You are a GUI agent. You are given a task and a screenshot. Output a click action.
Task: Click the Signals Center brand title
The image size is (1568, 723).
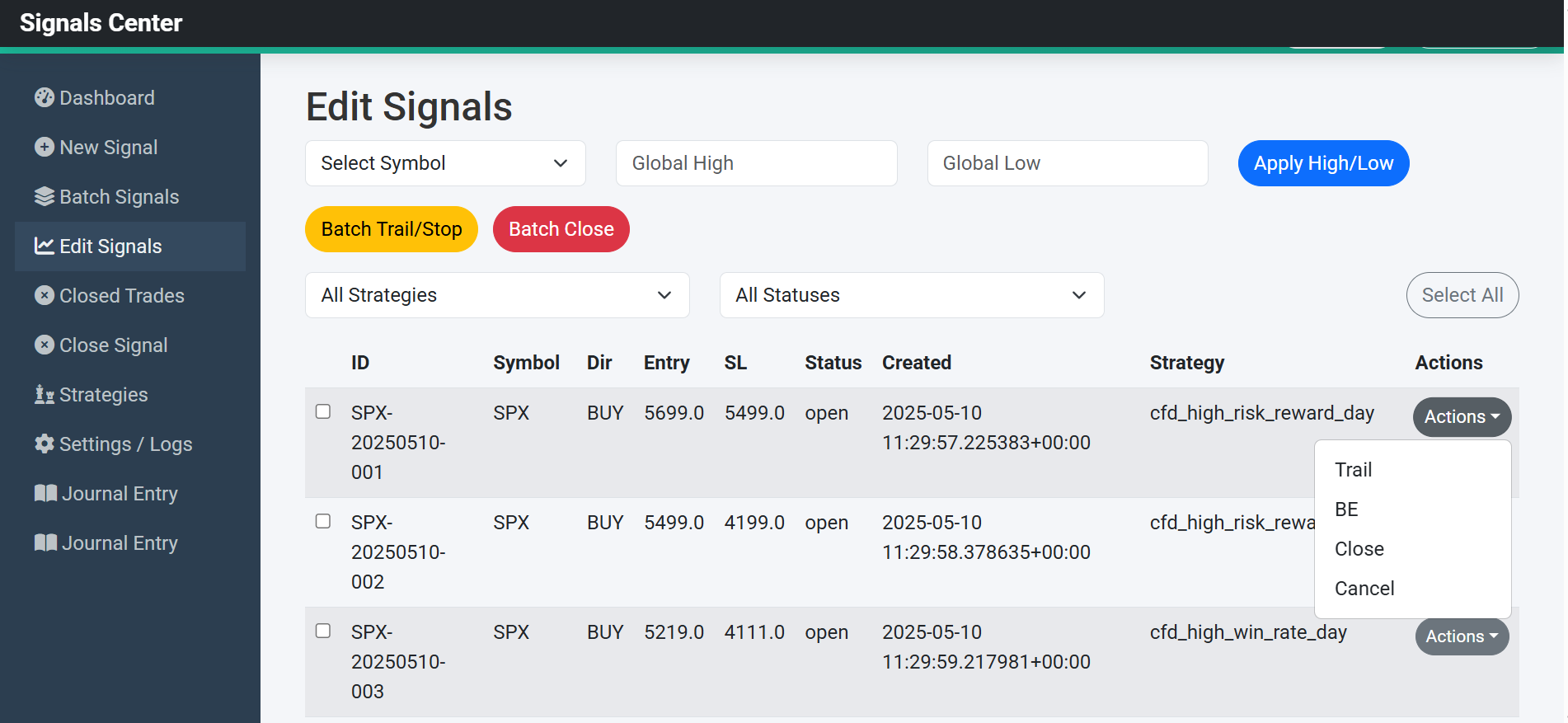(101, 23)
